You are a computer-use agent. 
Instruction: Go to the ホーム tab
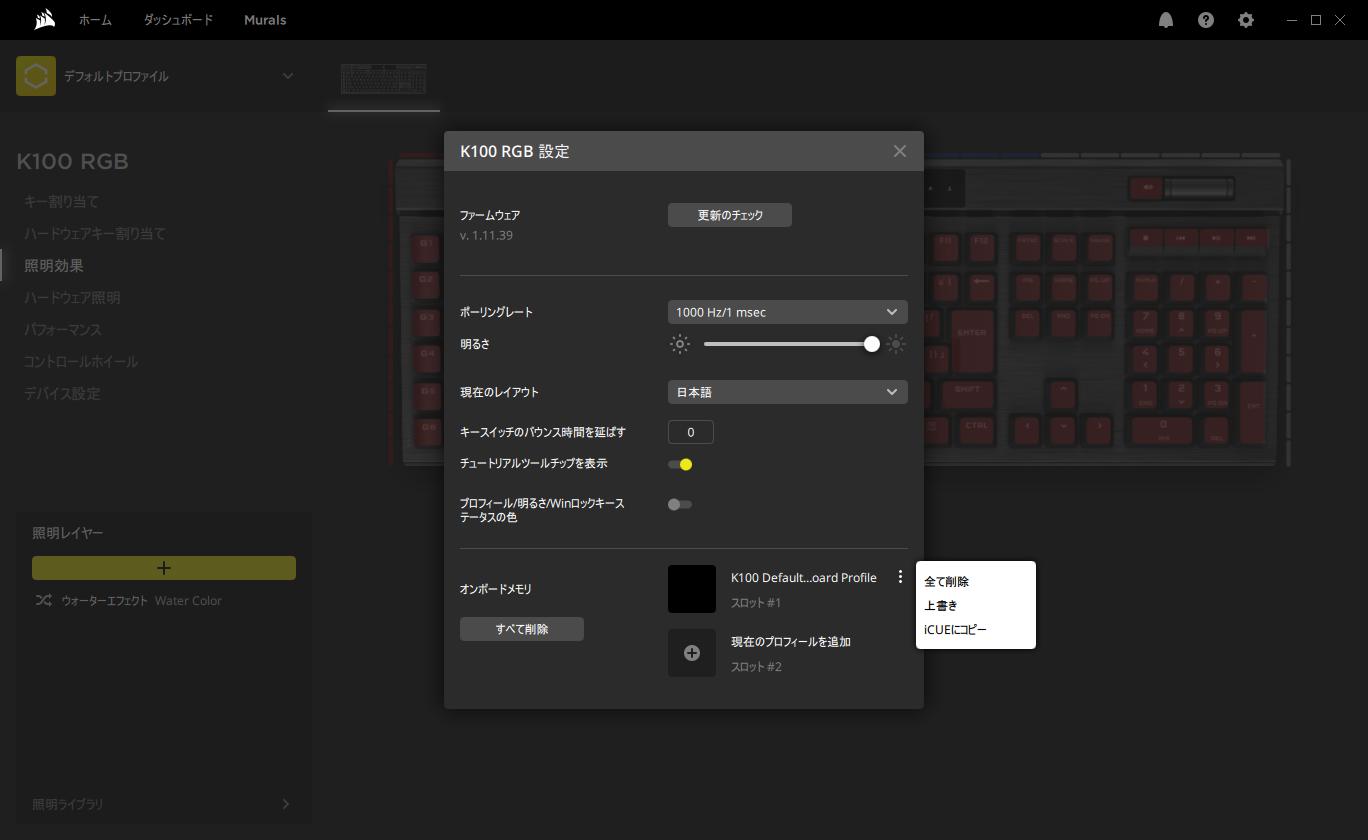point(96,20)
